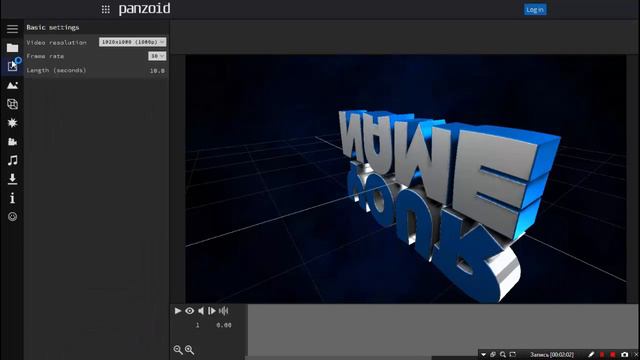640x360 pixels.
Task: Zoom in the timeline with magnifier plus
Action: (x=189, y=350)
